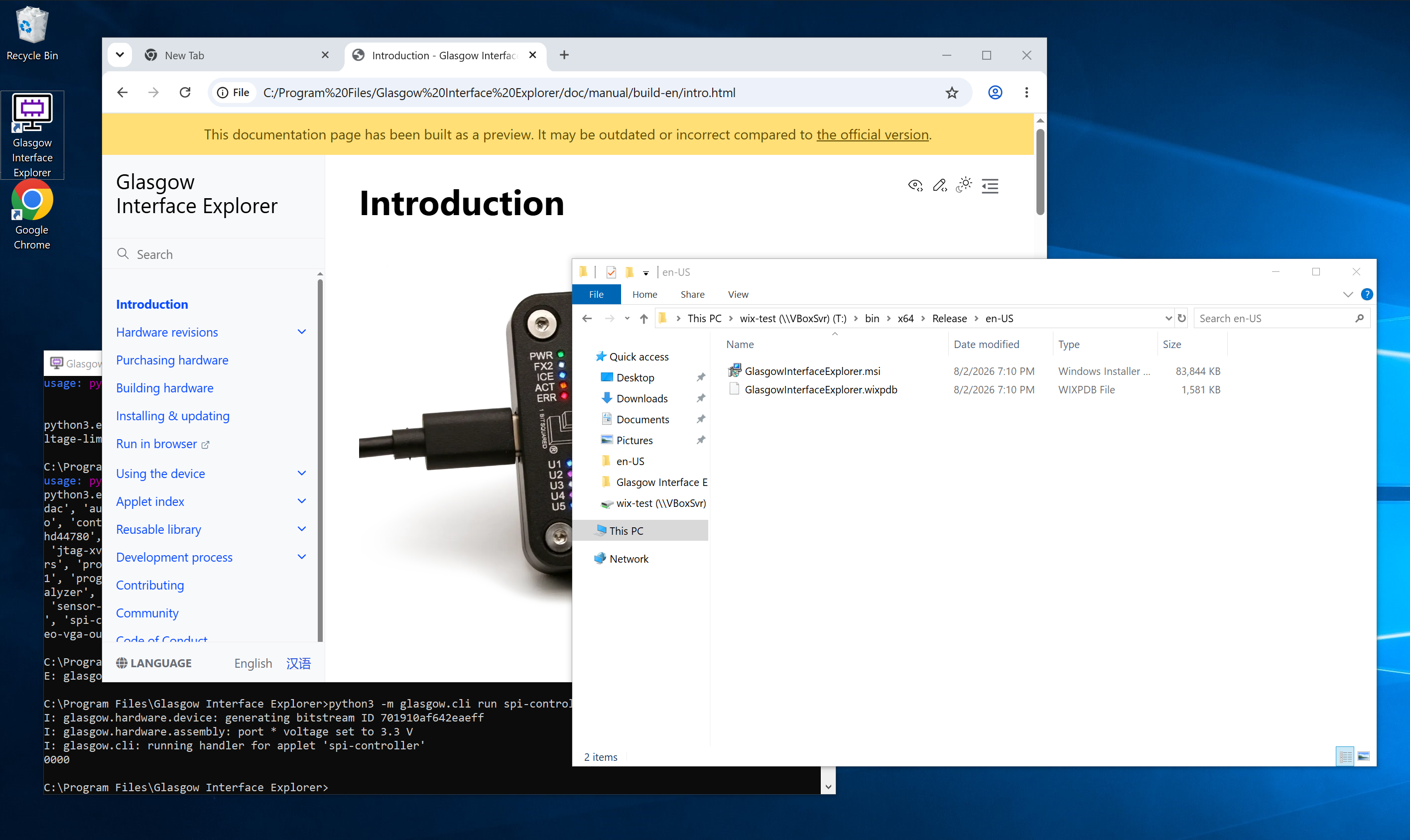Close the New Tab tab
Screen dimensions: 1410x840
coord(325,55)
